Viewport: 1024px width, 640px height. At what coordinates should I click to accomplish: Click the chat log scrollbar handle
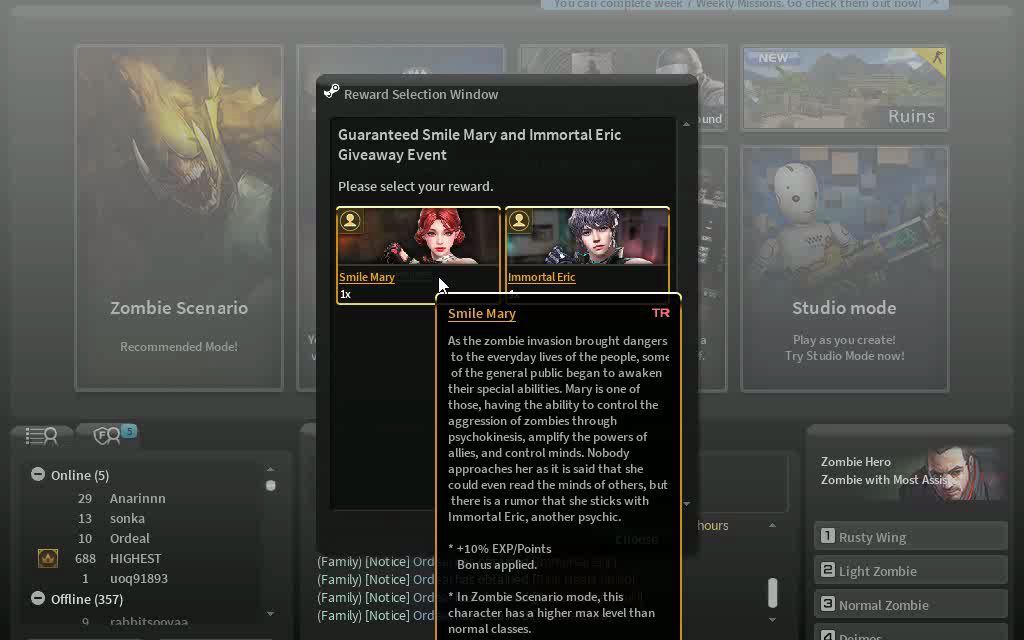click(x=773, y=592)
